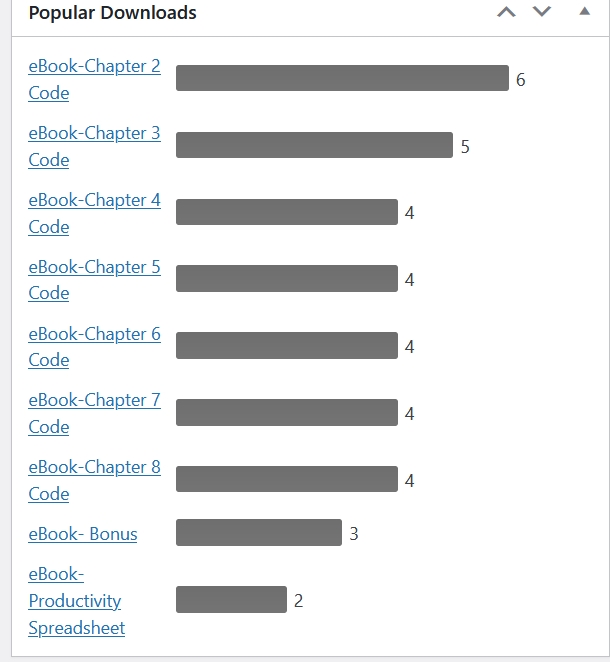Open eBook- Productivity Spreadsheet link
610x662 pixels.
tap(75, 601)
